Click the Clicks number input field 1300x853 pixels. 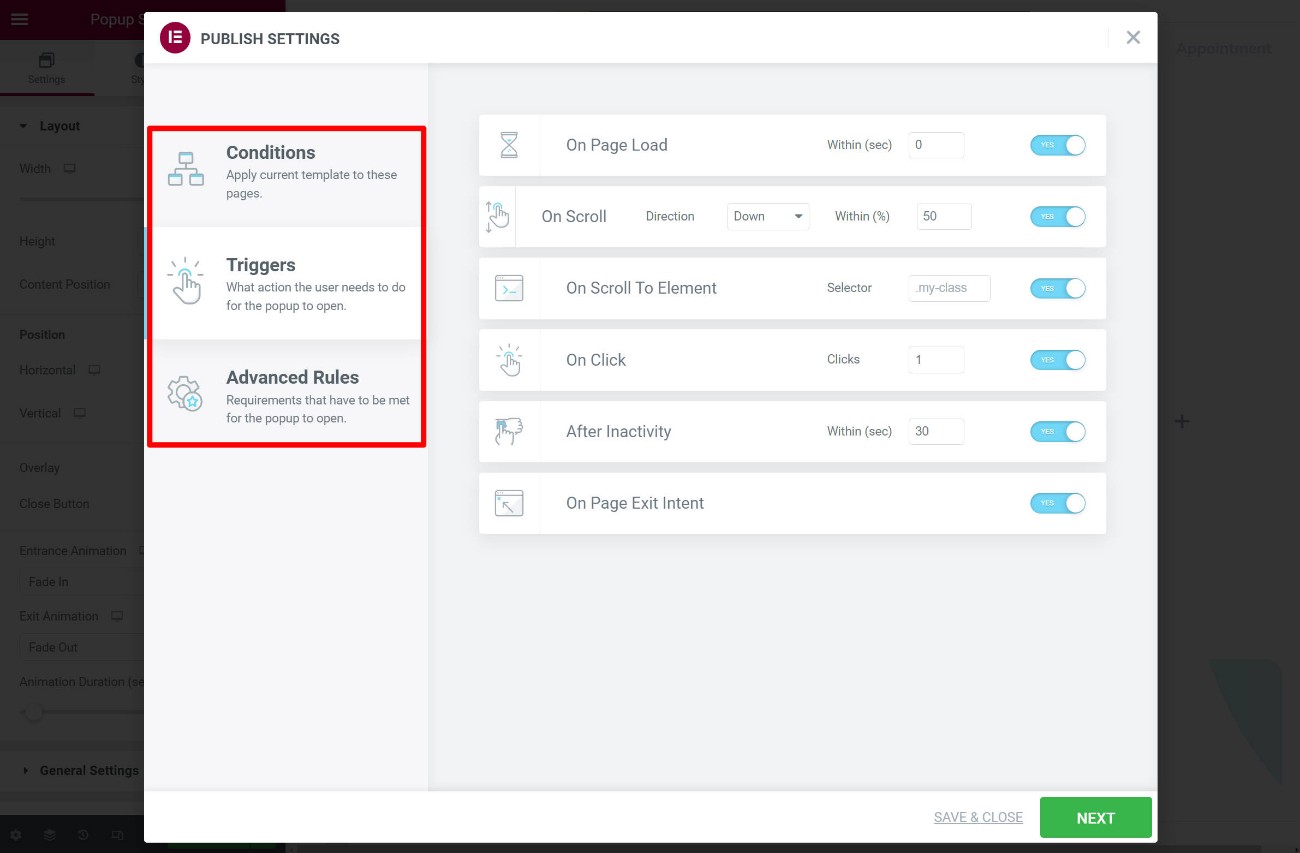click(936, 360)
